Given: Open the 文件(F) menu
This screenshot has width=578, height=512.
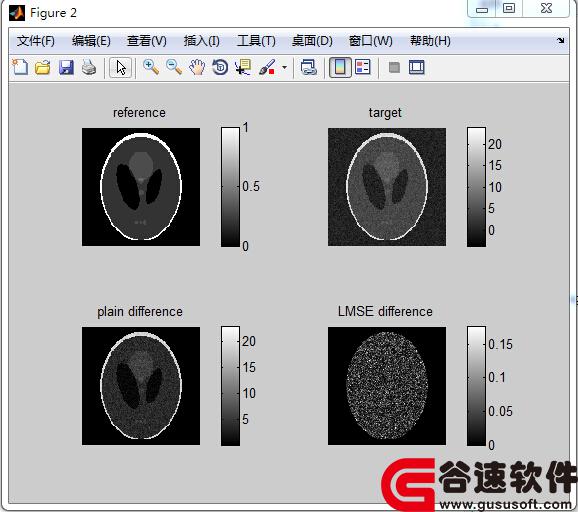Looking at the screenshot, I should coord(35,41).
